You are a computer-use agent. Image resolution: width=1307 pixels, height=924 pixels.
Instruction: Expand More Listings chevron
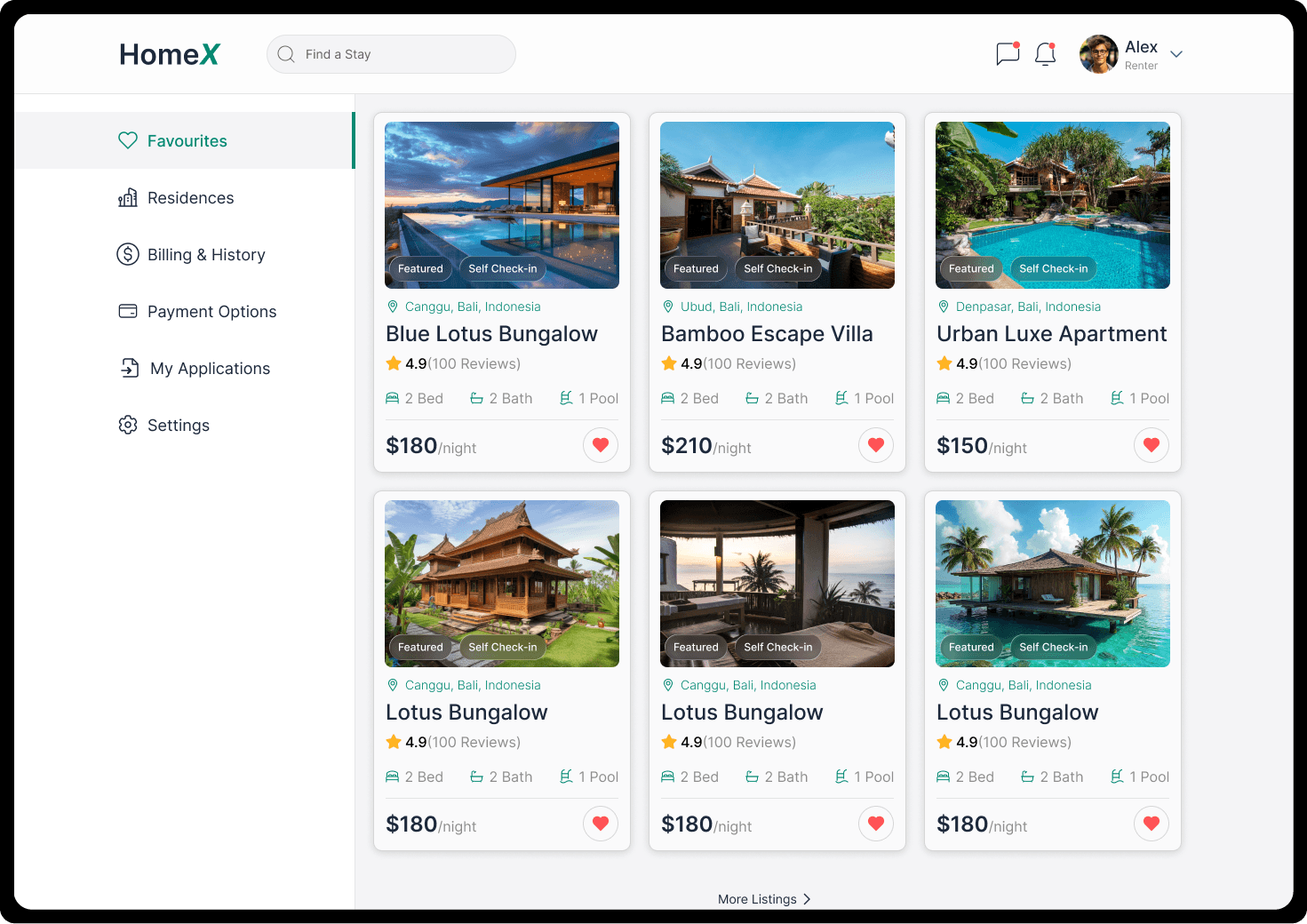point(807,899)
